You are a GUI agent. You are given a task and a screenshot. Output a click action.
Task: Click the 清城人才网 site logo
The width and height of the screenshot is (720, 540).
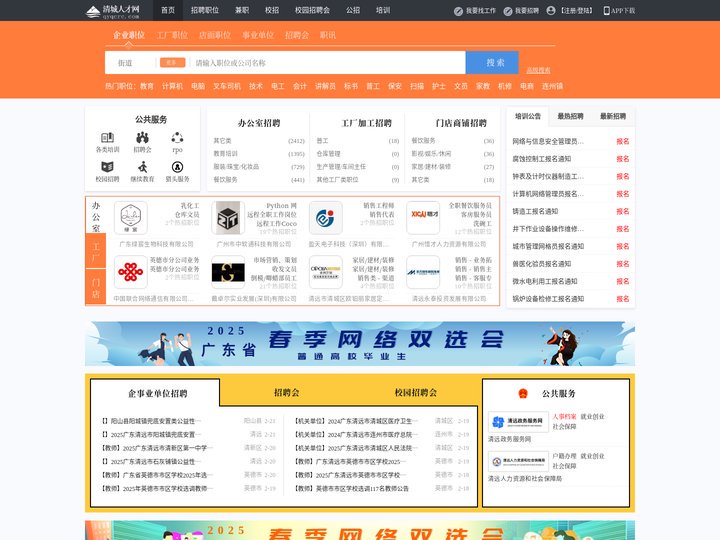(113, 11)
